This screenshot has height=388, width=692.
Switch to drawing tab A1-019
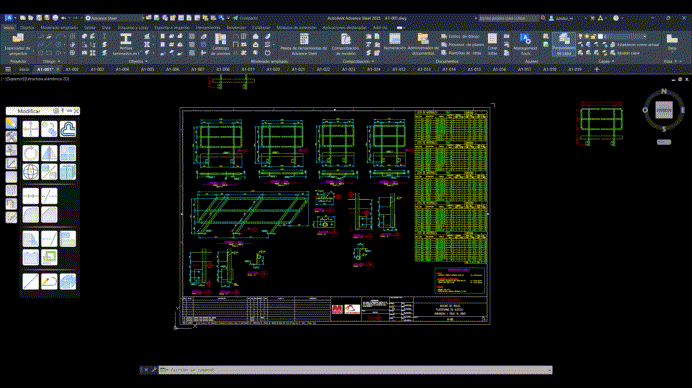[575, 69]
